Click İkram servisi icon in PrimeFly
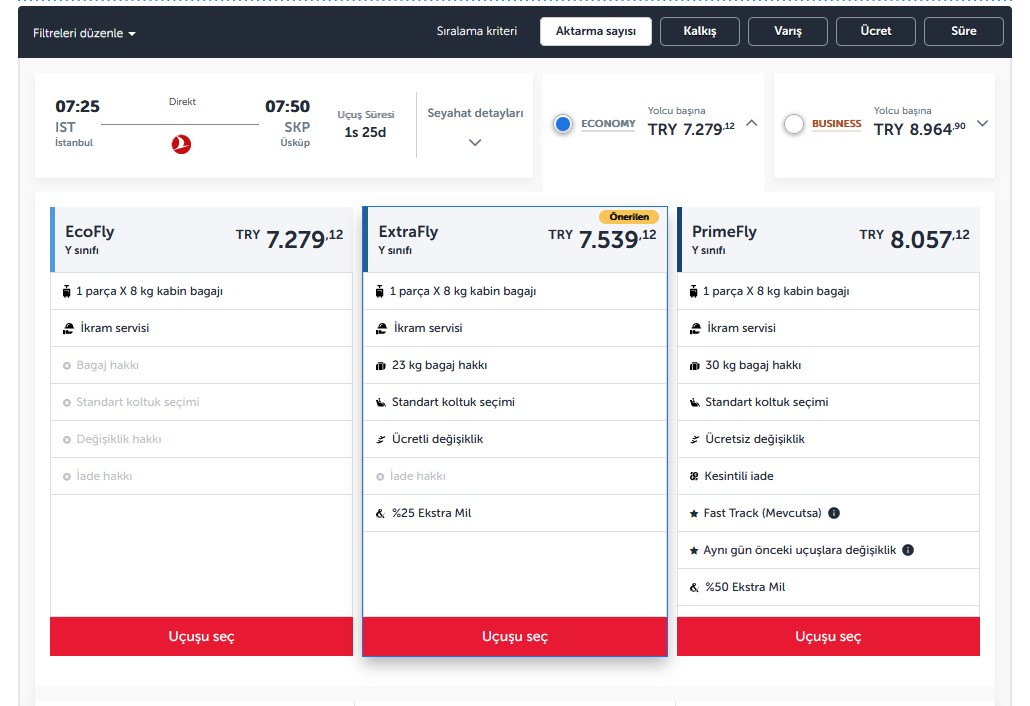The image size is (1030, 706). tap(695, 328)
